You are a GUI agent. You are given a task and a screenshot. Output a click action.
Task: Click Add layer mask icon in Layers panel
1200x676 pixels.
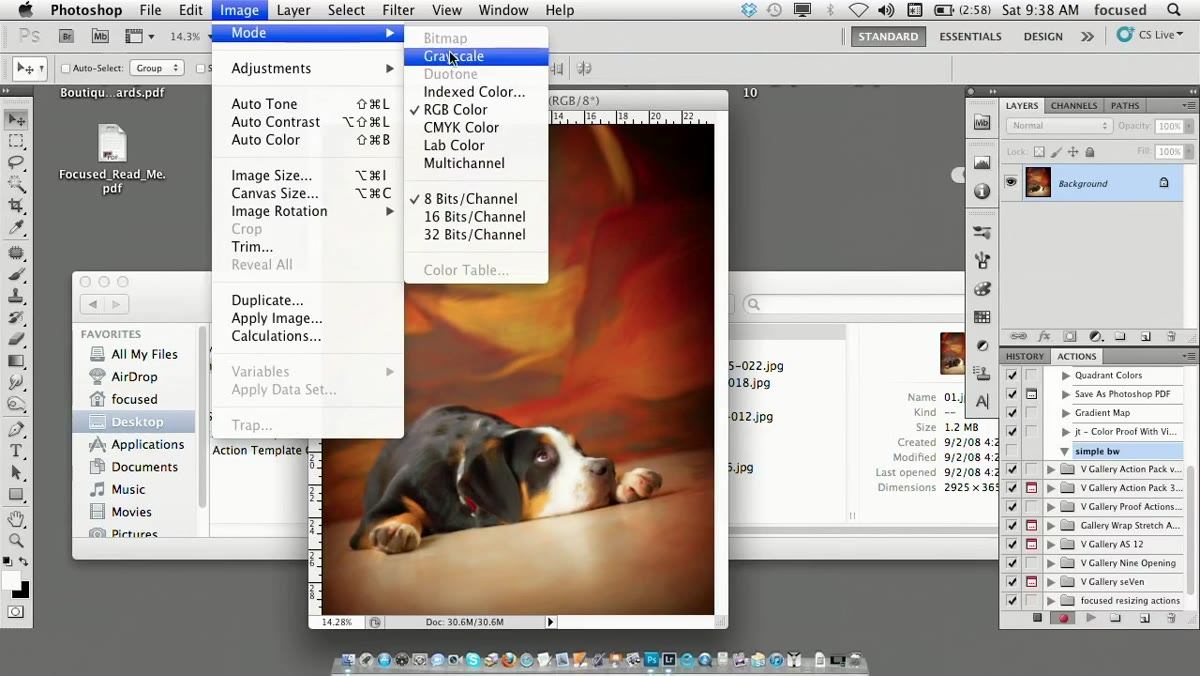pyautogui.click(x=1070, y=337)
